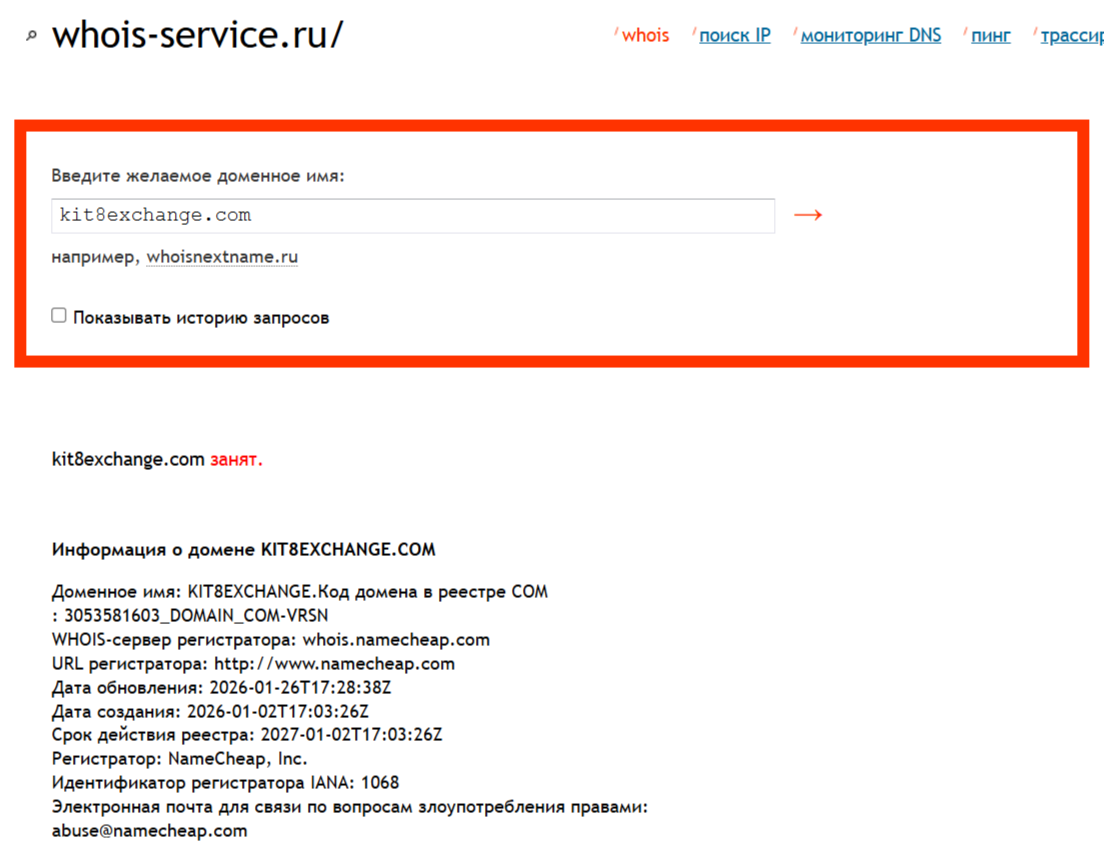Select the red "занят." status text
Viewport: 1104px width, 841px height.
(x=236, y=459)
